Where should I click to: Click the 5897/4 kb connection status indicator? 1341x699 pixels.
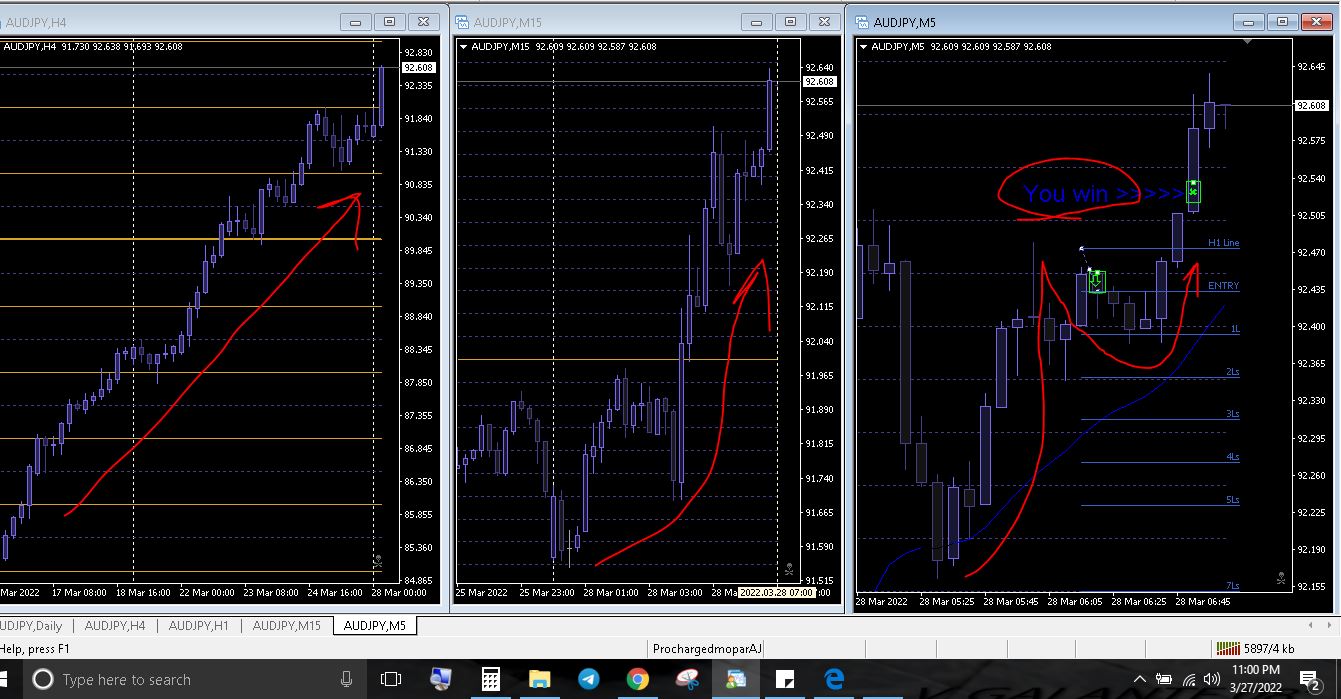point(1257,649)
